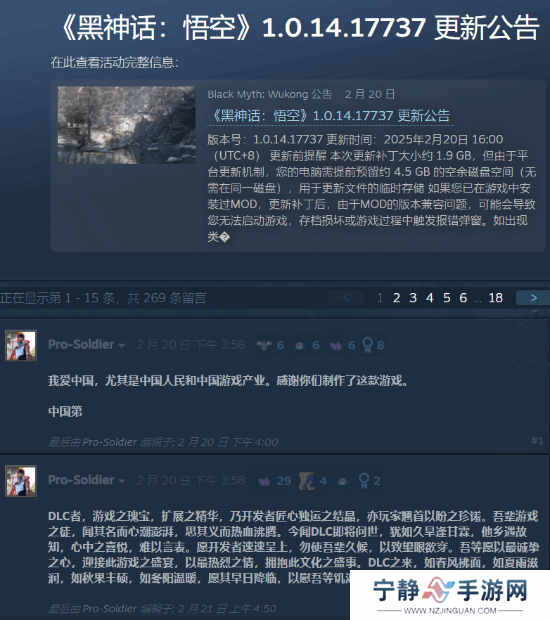Viewport: 550px width, 620px height.
Task: Open the 1.0.14.17737 更新公告 announcement link
Action: 331,116
